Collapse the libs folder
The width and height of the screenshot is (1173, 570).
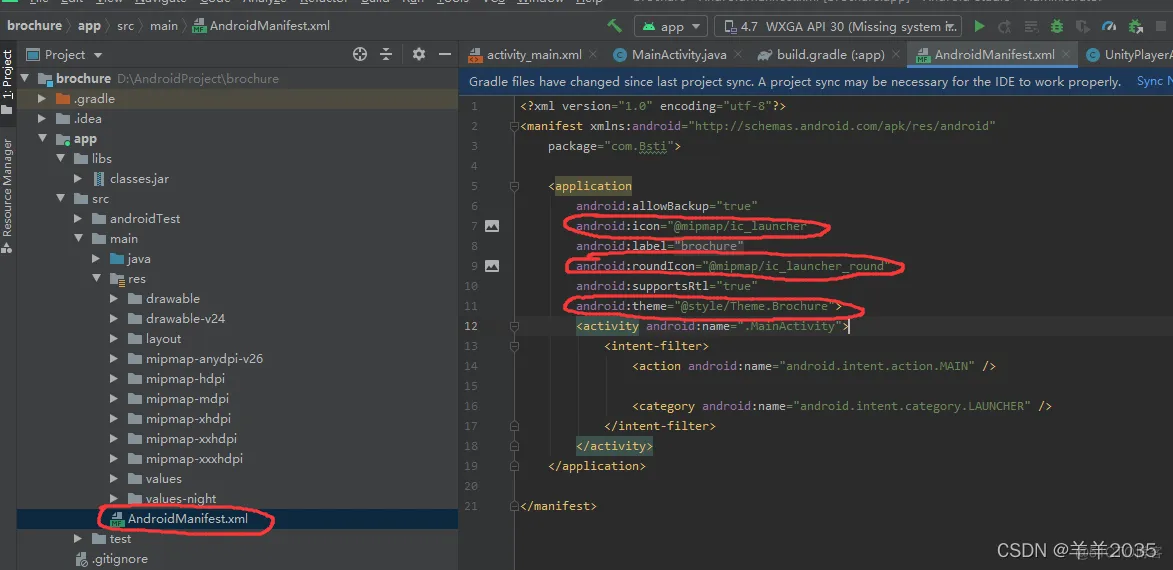(60, 159)
